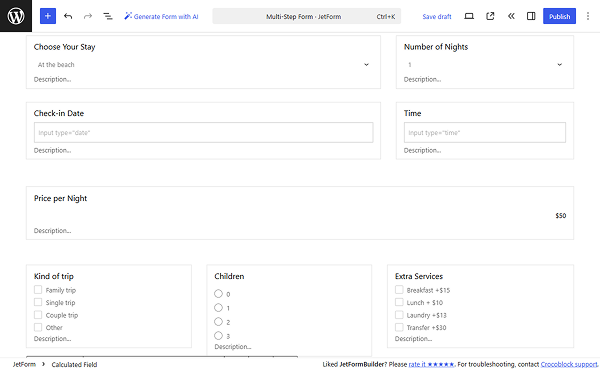600x370 pixels.
Task: Check the Transfer +$30 checkbox
Action: coord(399,327)
